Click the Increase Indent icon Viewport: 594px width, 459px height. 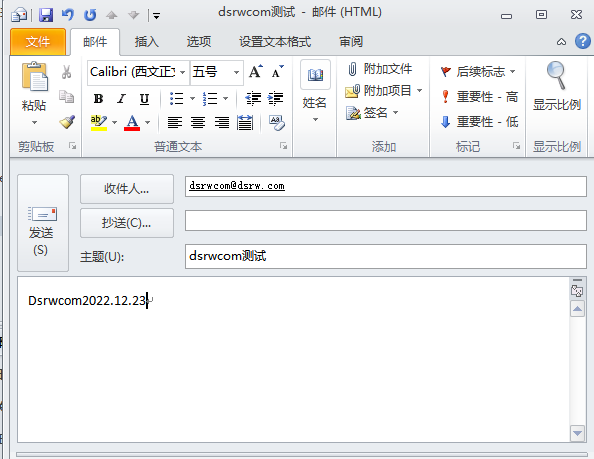coord(275,98)
